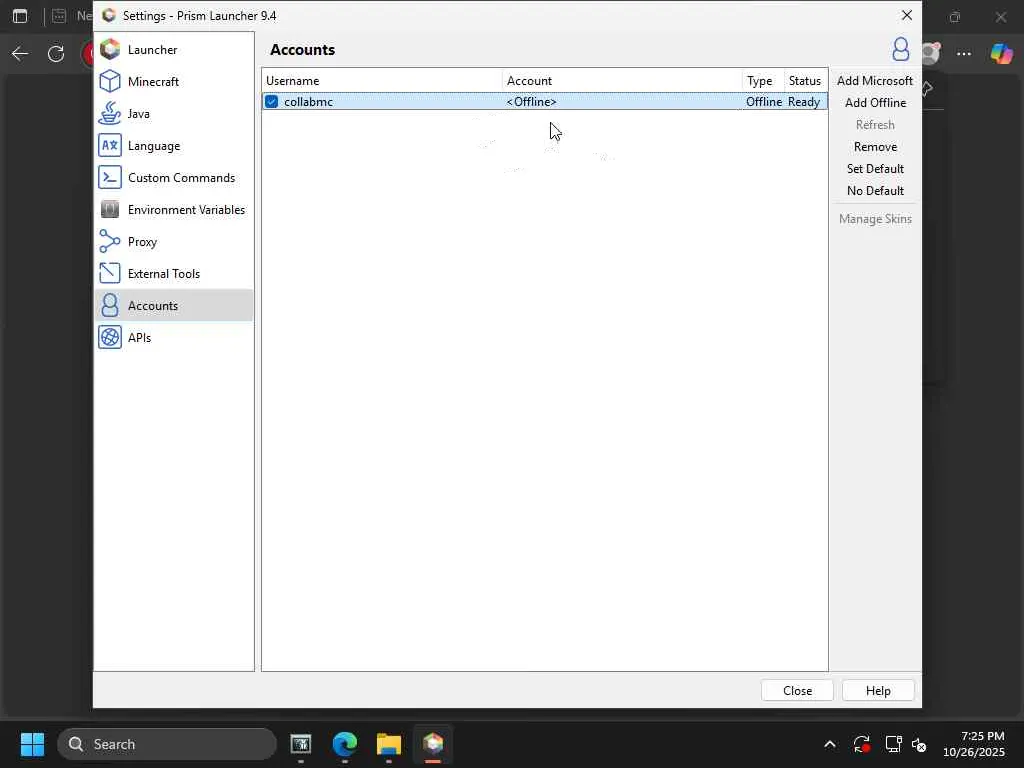Click the sync update tray icon

pos(861,744)
